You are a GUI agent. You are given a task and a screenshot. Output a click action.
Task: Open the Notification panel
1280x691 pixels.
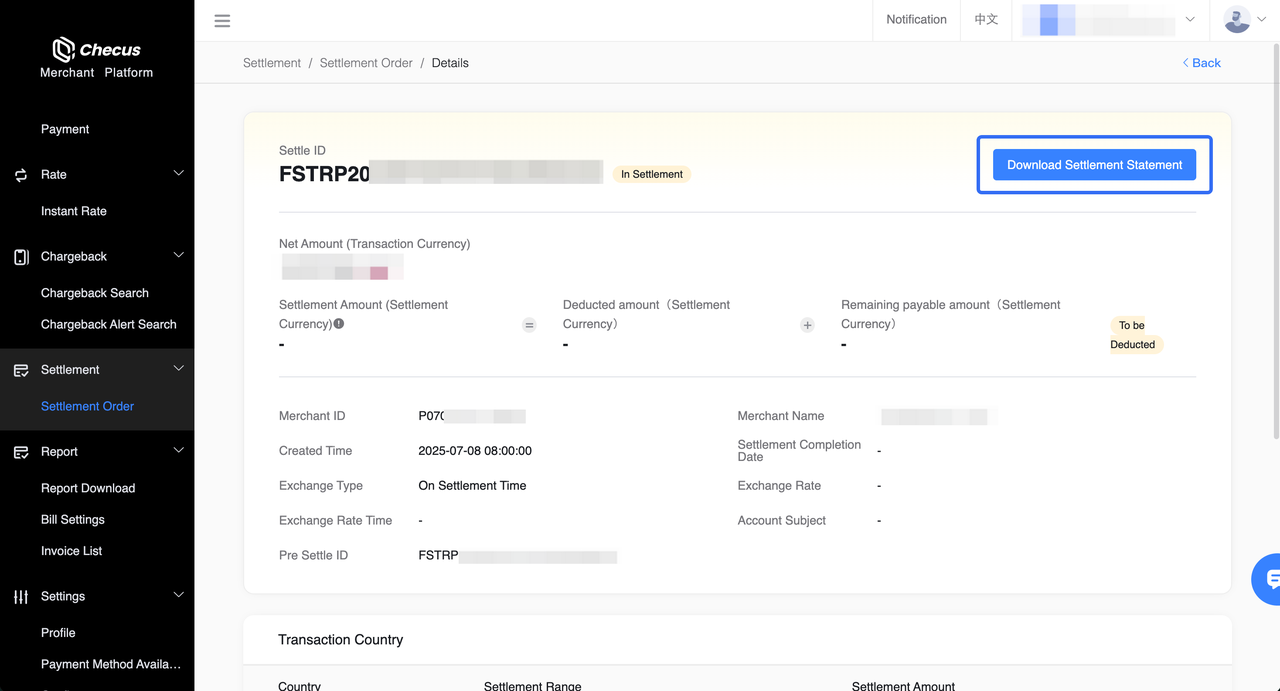[916, 20]
